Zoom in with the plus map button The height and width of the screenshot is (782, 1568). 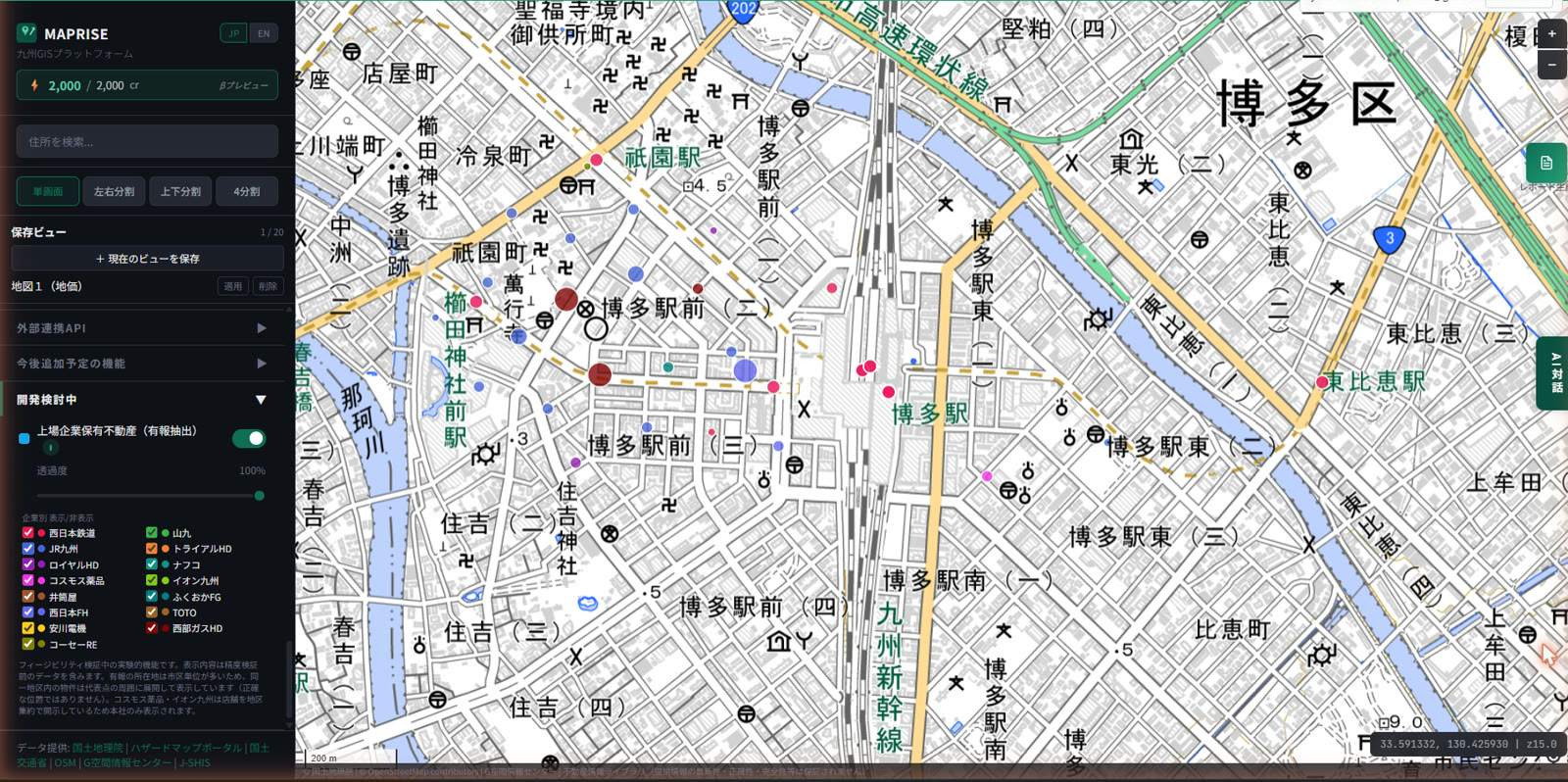[x=1552, y=33]
